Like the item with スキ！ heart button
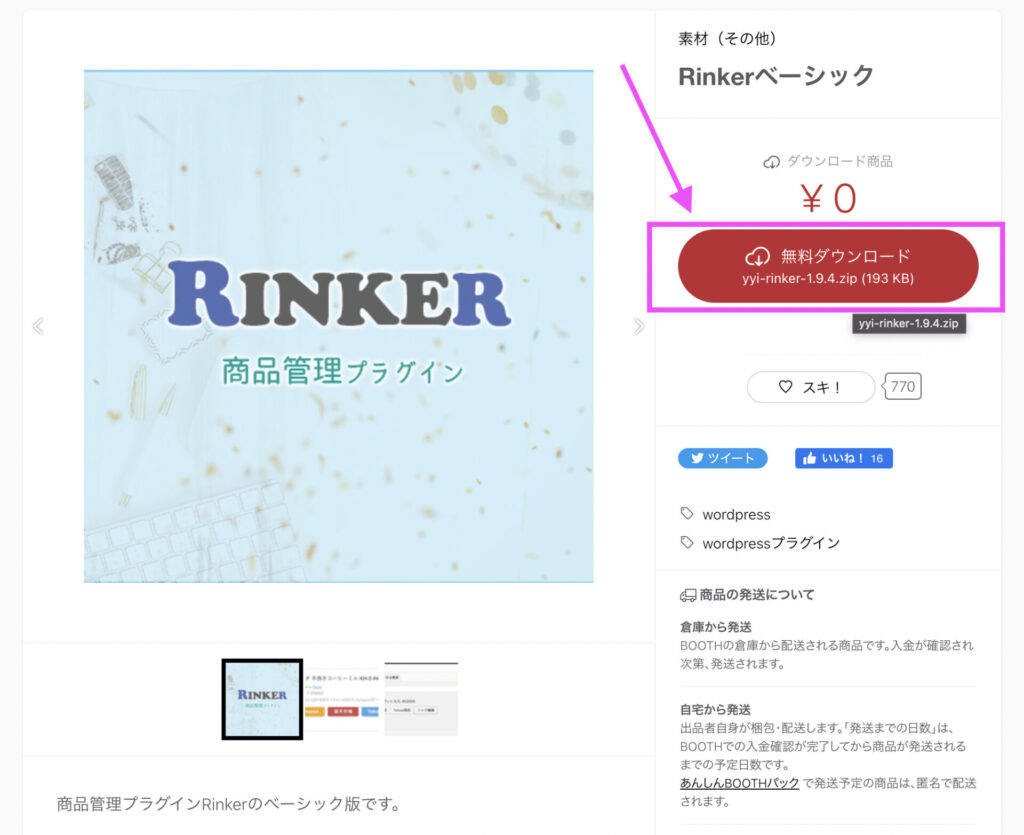The image size is (1024, 835). click(x=810, y=387)
